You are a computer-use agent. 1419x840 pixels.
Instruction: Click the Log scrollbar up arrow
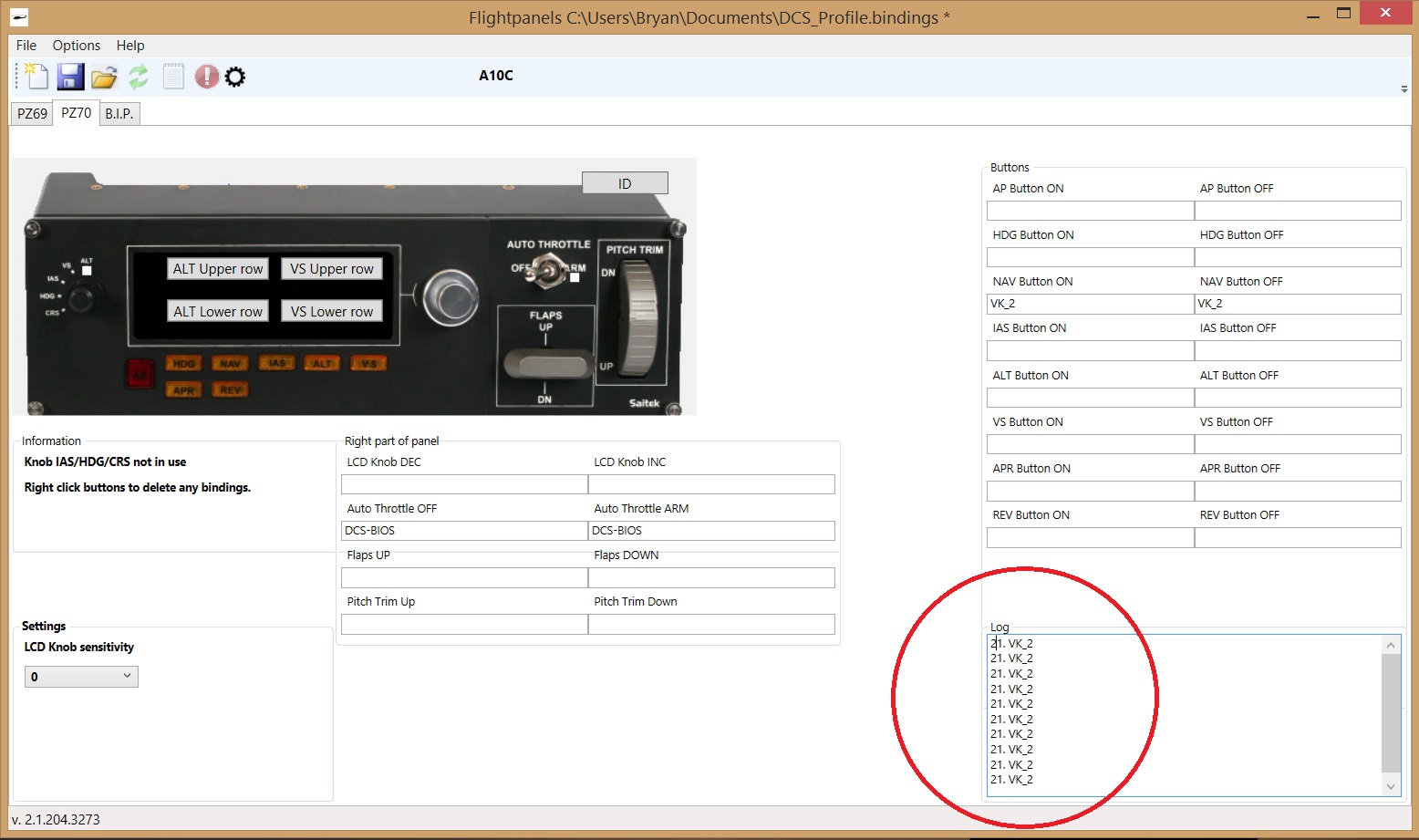pos(1391,645)
